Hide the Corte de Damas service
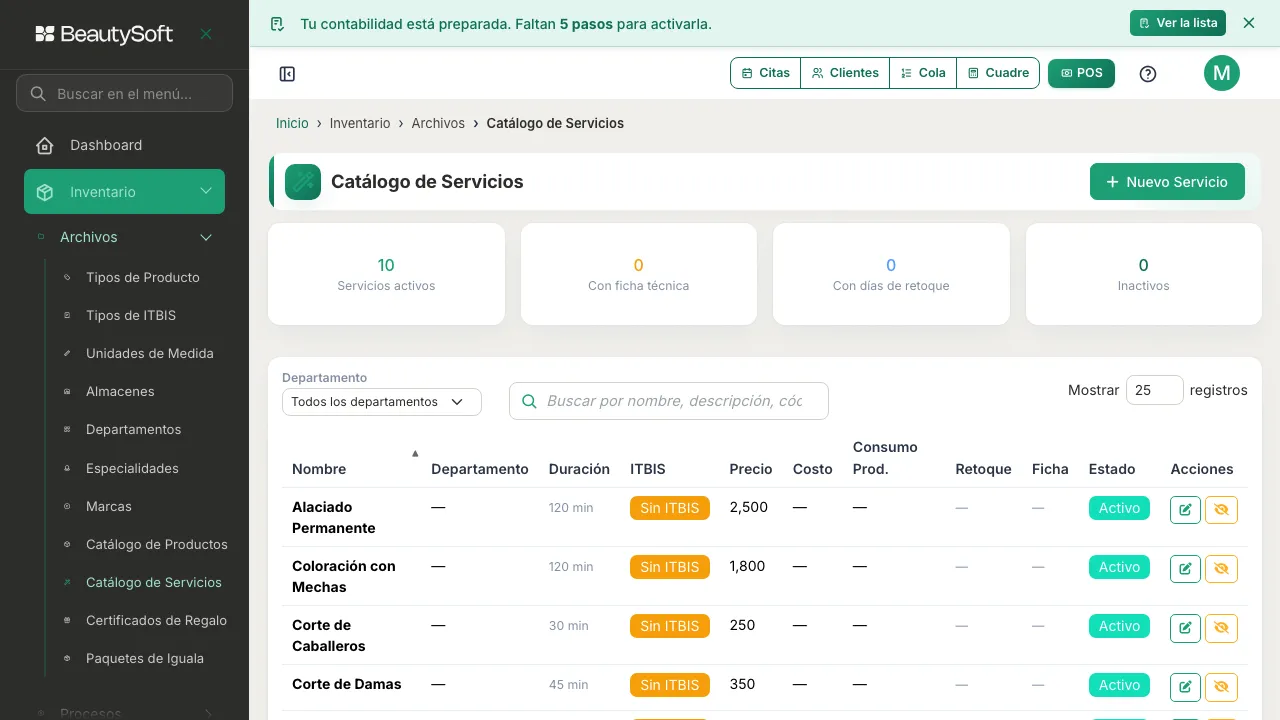This screenshot has width=1280, height=720. tap(1221, 687)
